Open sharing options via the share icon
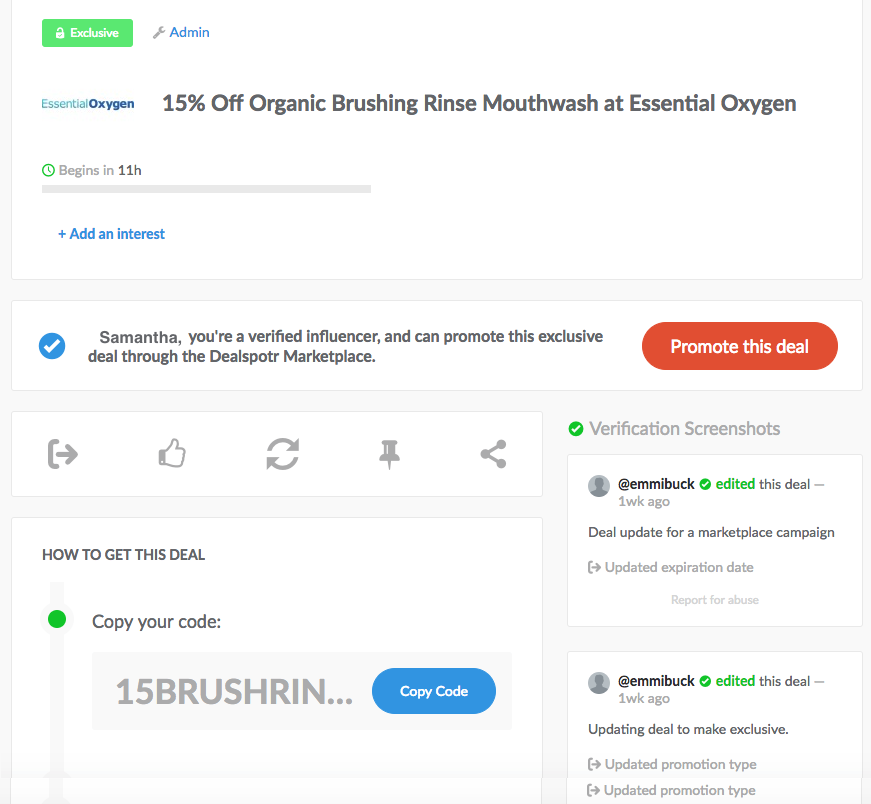Viewport: 871px width, 804px height. [x=493, y=453]
